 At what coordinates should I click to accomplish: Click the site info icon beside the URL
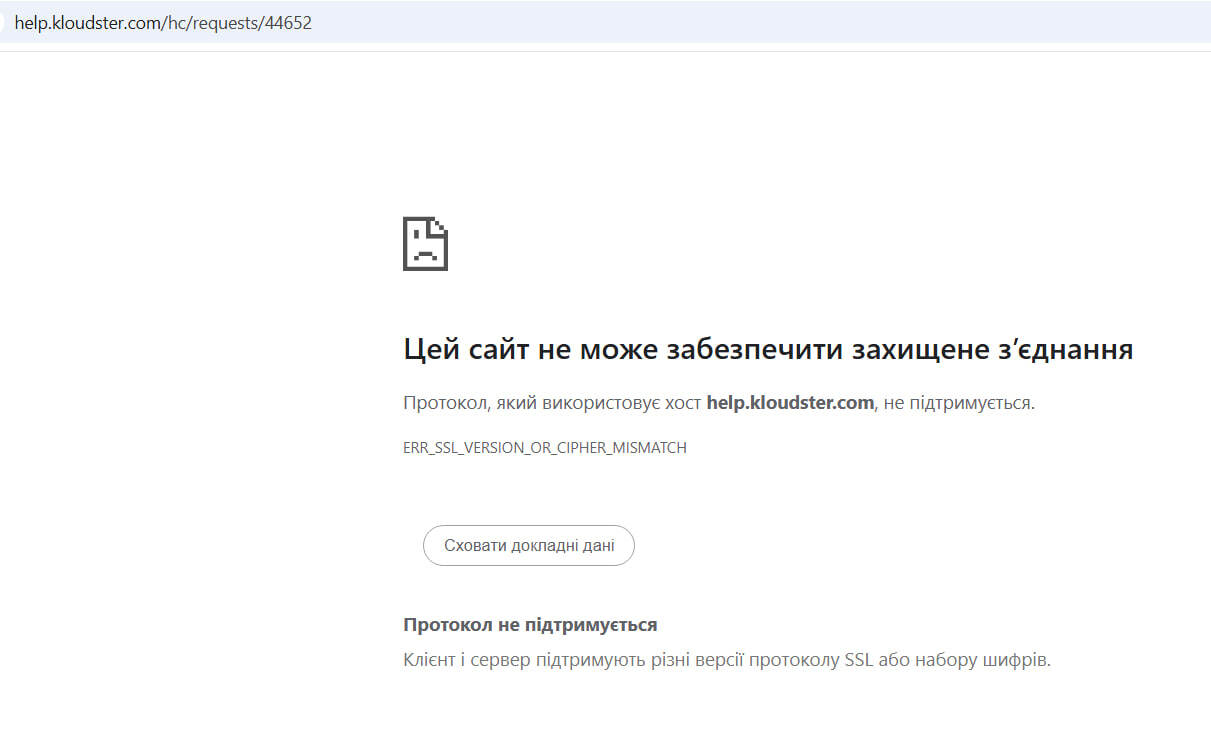click(3, 23)
